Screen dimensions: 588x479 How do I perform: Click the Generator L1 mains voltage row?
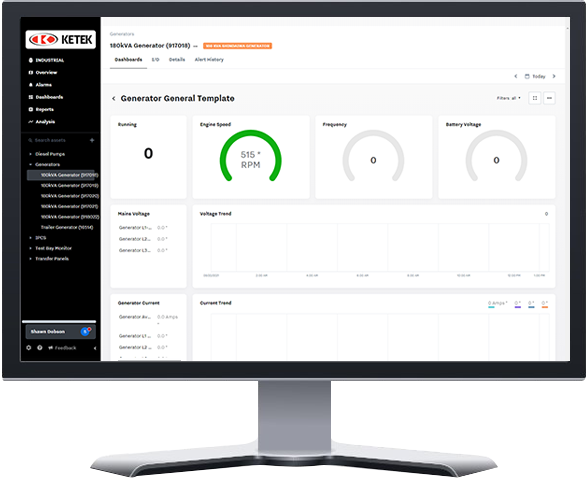pyautogui.click(x=143, y=228)
